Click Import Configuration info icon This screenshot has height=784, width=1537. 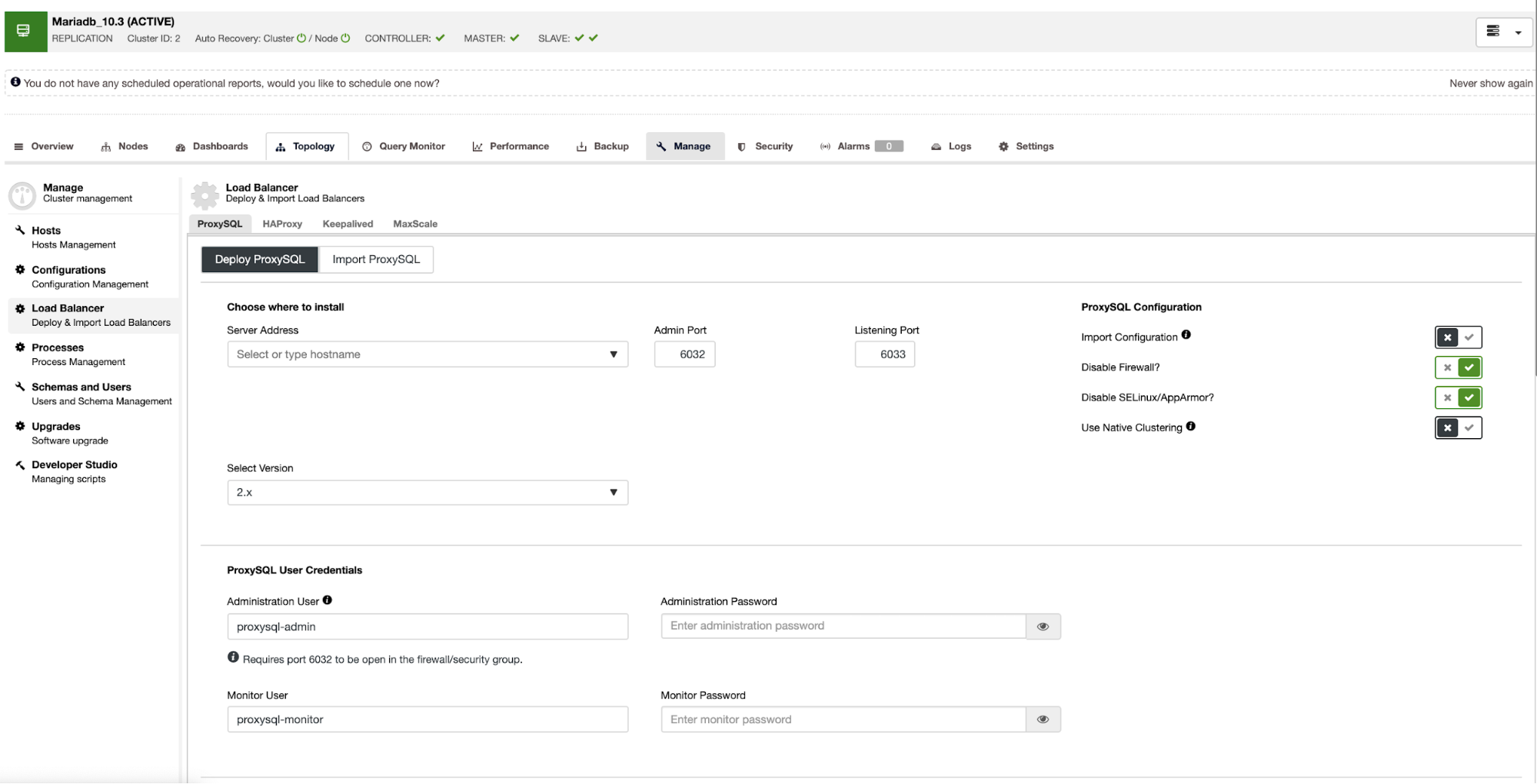tap(1186, 335)
